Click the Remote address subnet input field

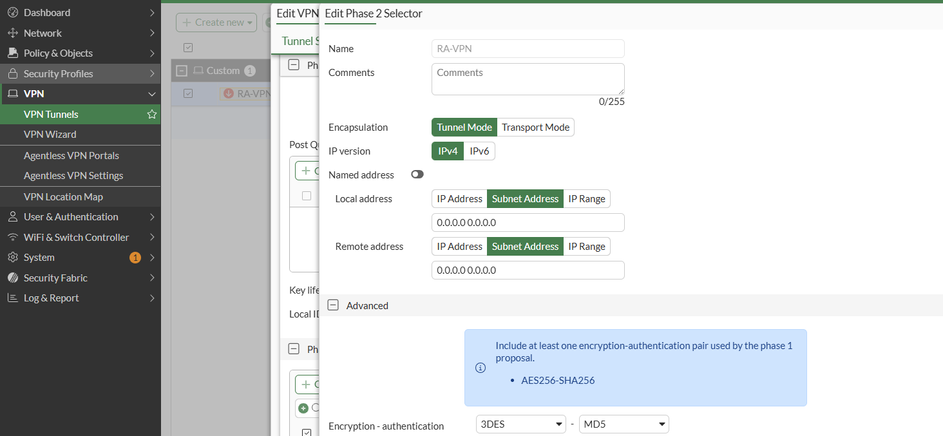[x=528, y=270]
